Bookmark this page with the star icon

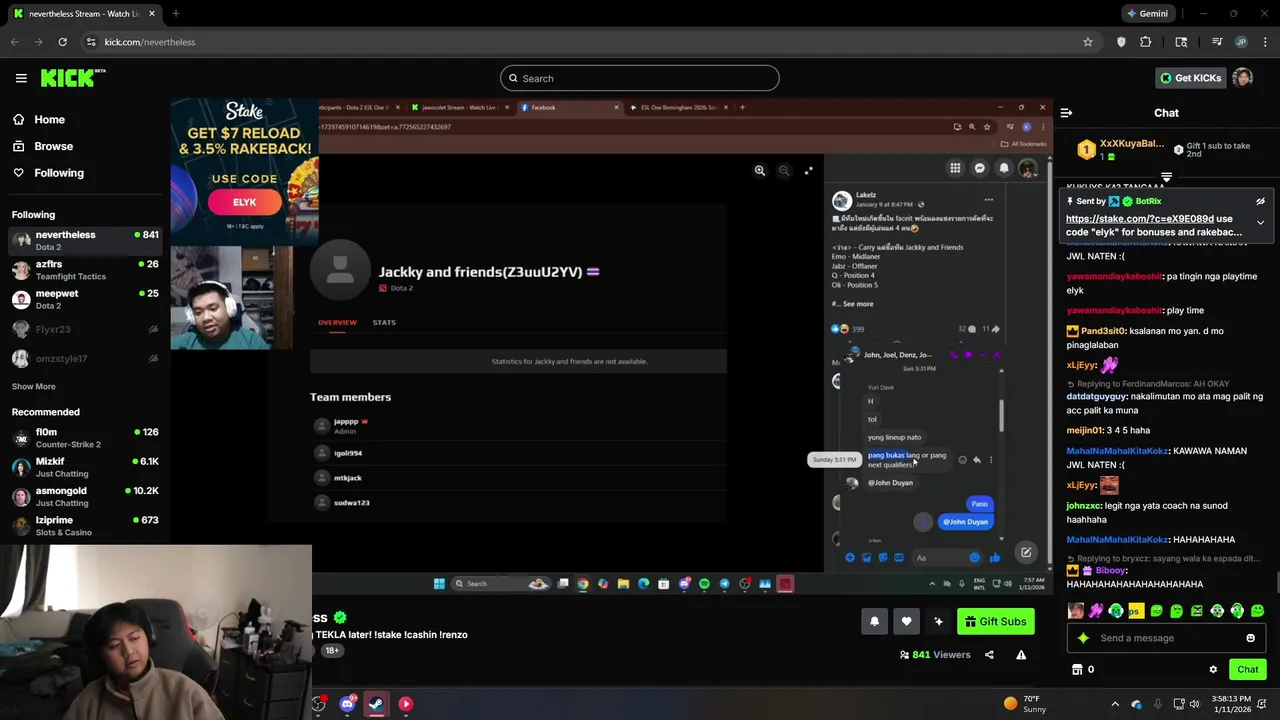pyautogui.click(x=1088, y=42)
